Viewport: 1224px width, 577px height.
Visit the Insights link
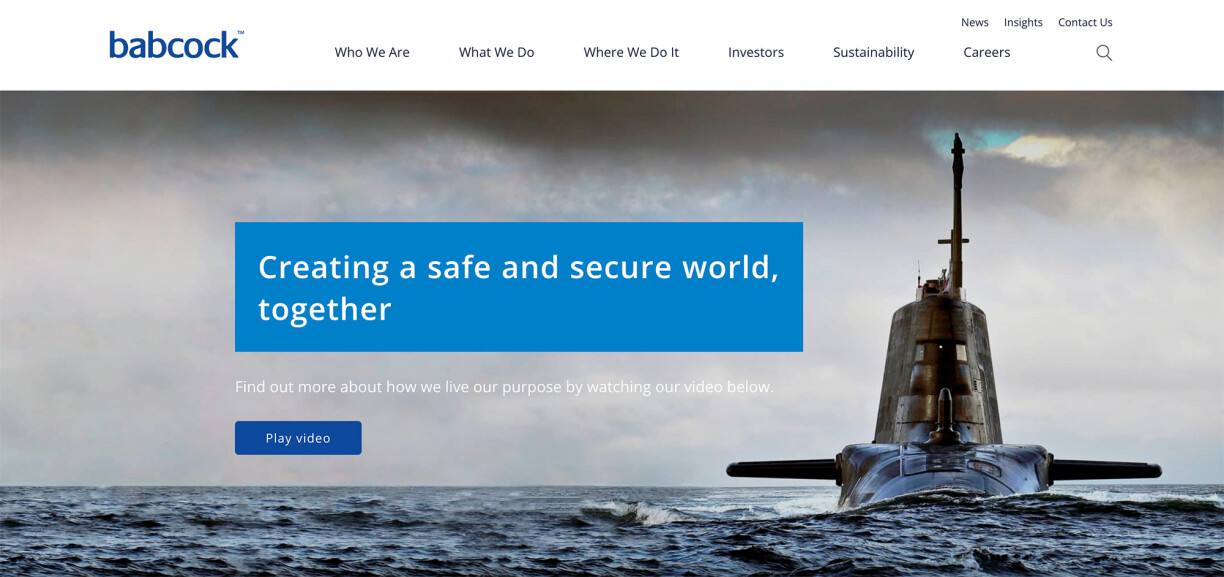(x=1023, y=22)
